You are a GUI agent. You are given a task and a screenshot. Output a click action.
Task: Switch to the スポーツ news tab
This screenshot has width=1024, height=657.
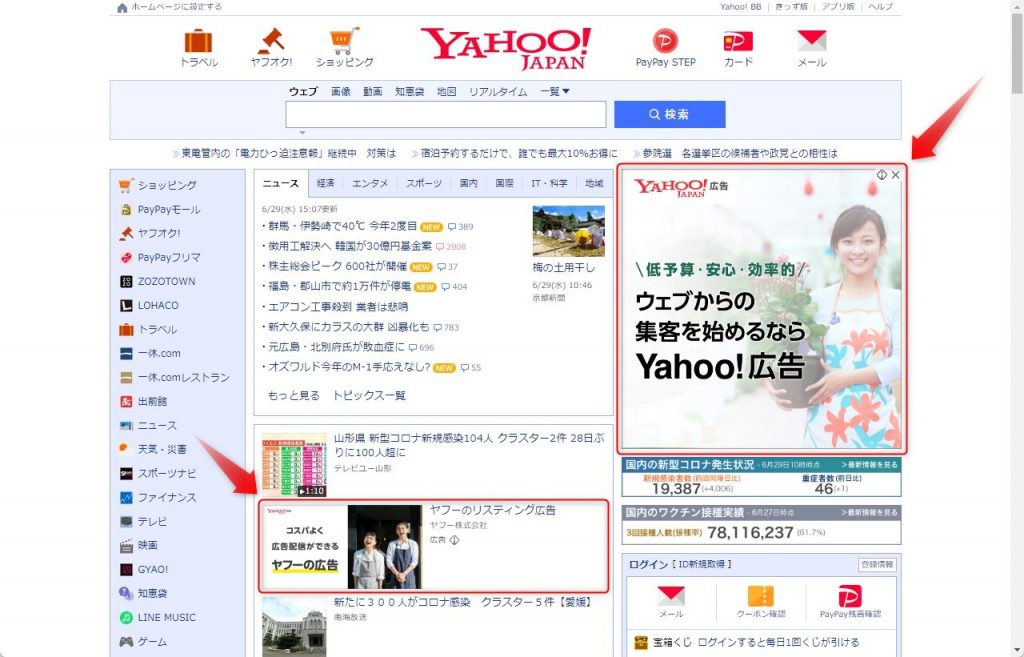[x=423, y=184]
